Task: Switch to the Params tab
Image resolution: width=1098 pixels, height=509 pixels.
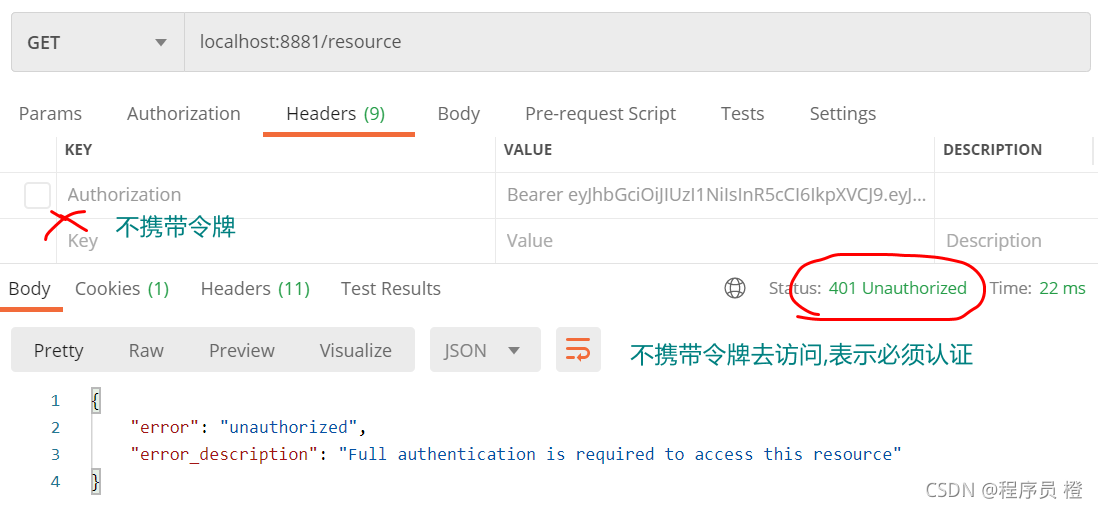Action: (x=50, y=113)
